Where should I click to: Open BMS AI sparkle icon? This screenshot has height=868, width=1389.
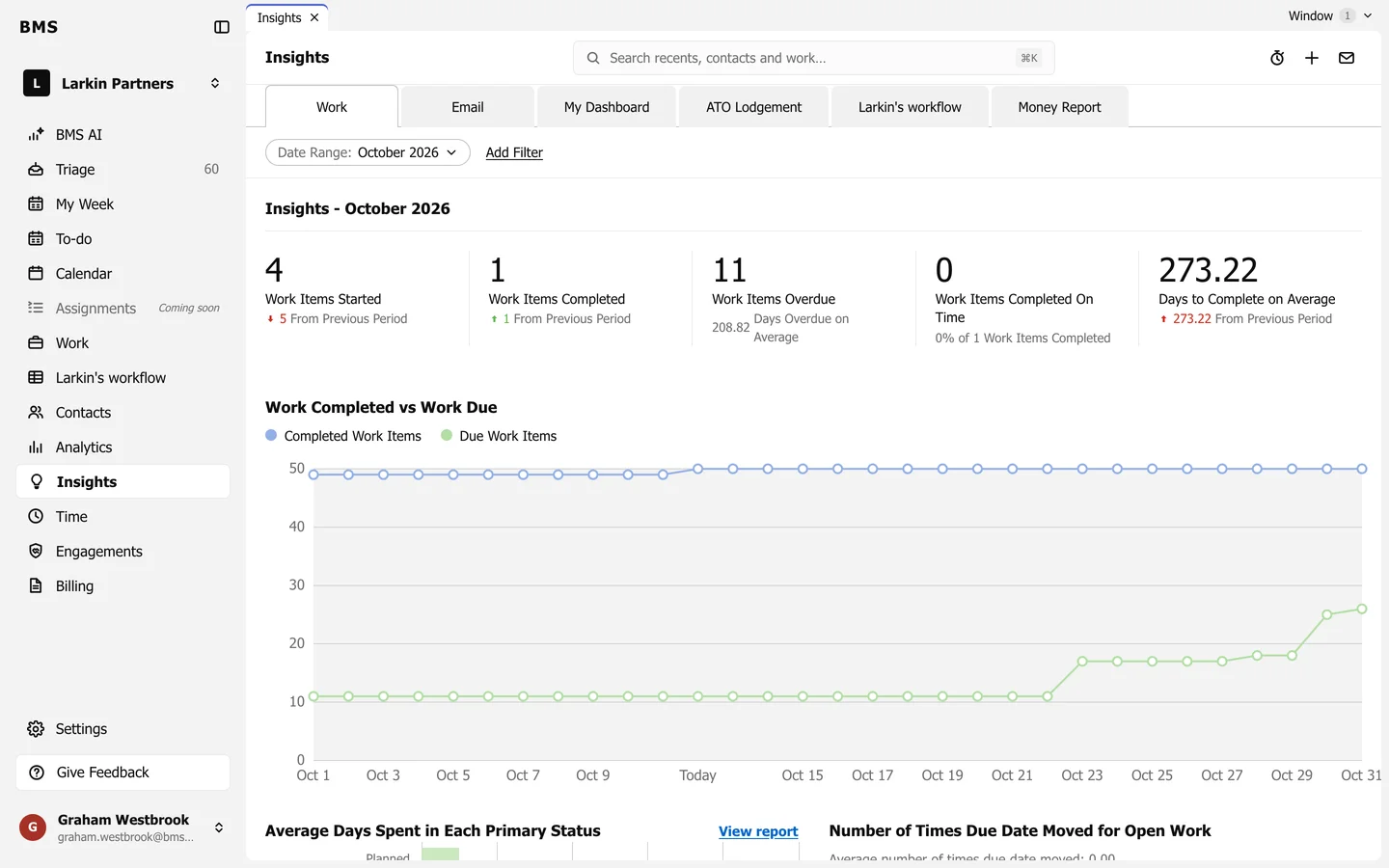click(x=36, y=135)
